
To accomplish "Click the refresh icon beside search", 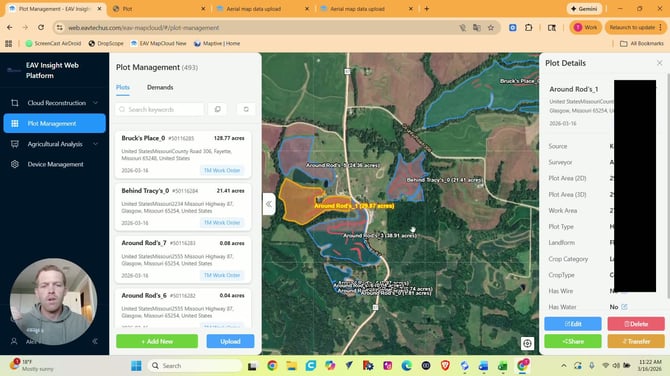I will (x=246, y=109).
